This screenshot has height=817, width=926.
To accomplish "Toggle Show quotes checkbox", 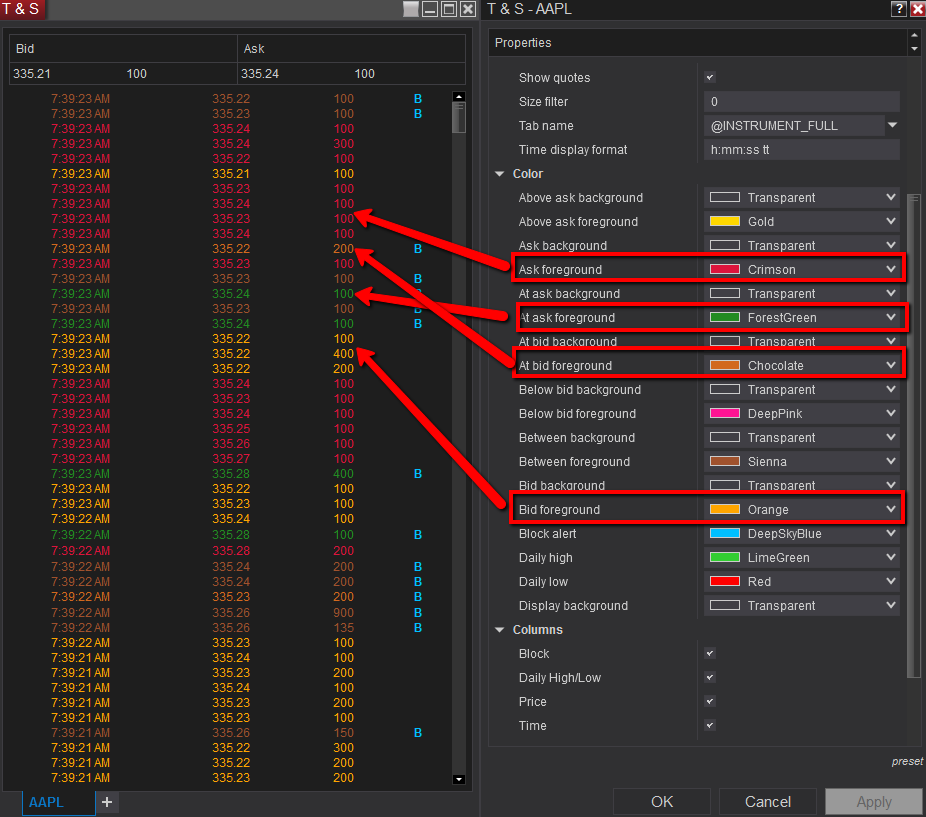I will click(710, 77).
